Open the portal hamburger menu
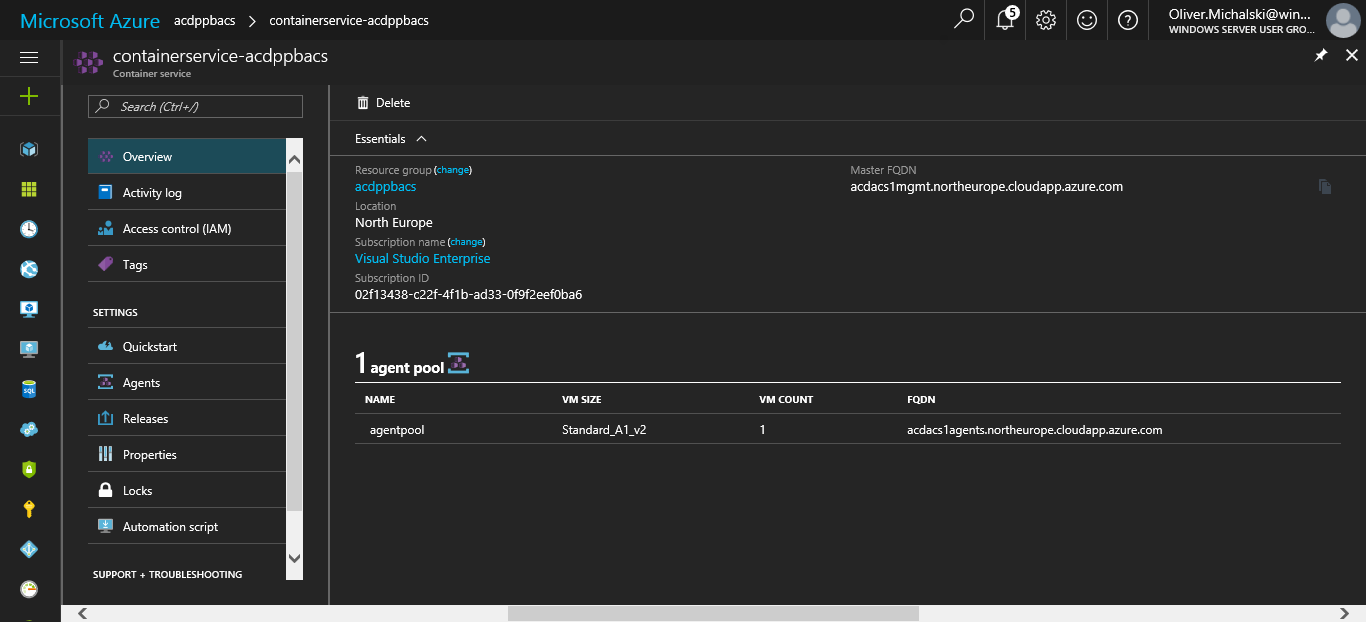The height and width of the screenshot is (622, 1366). pyautogui.click(x=29, y=58)
